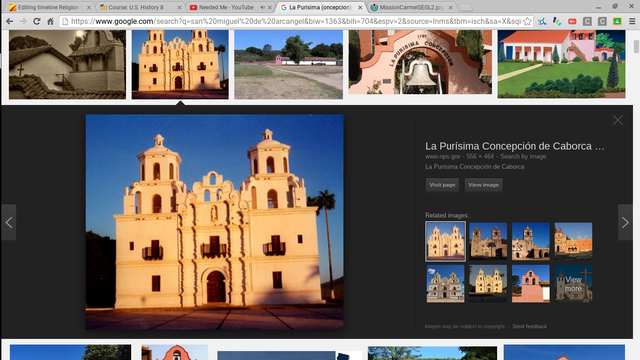Select the La Purisima search tab
640x360 pixels.
(x=320, y=7)
